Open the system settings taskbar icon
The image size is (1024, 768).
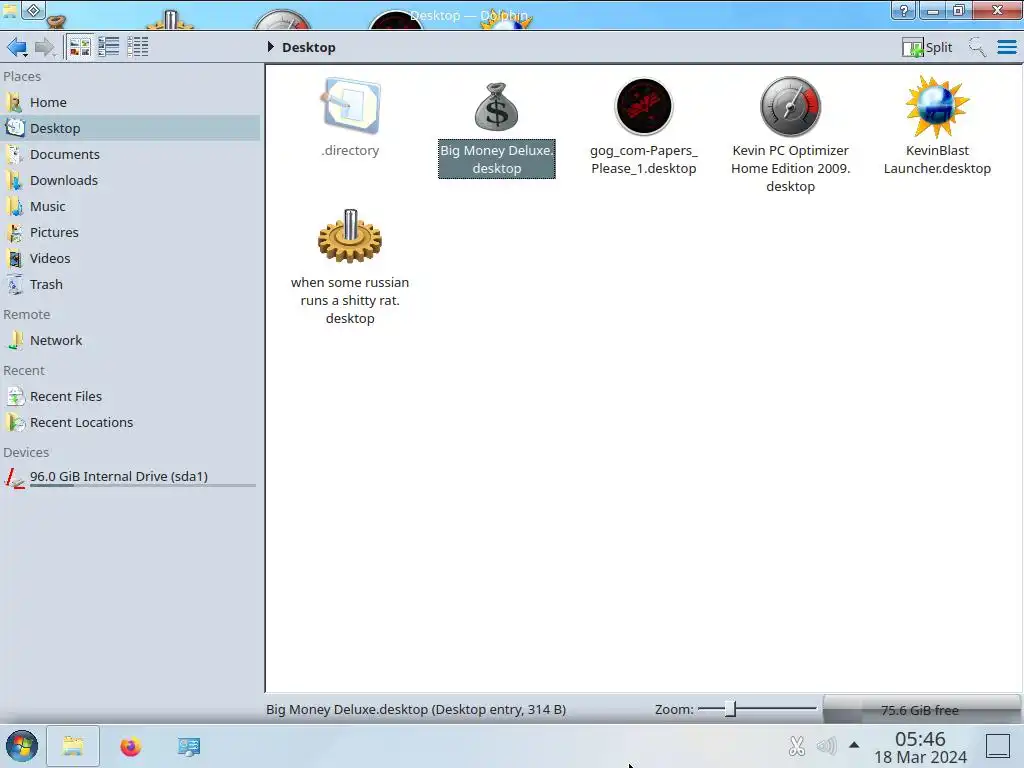pyautogui.click(x=189, y=746)
